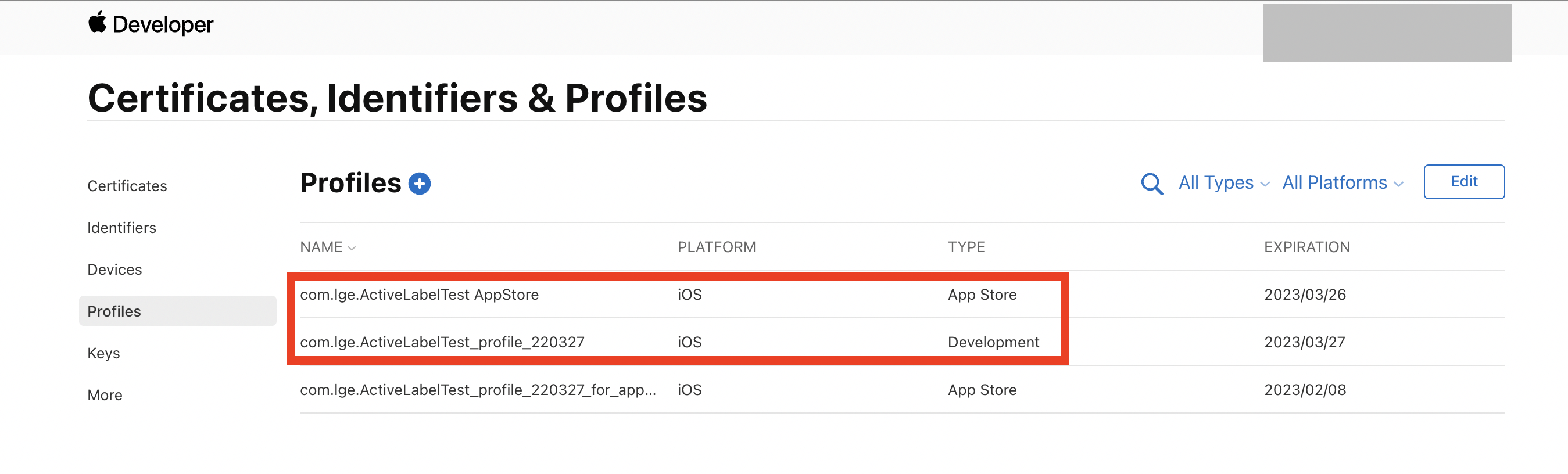Open Identifiers in the sidebar
Viewport: 1568px width, 474px height.
click(121, 228)
